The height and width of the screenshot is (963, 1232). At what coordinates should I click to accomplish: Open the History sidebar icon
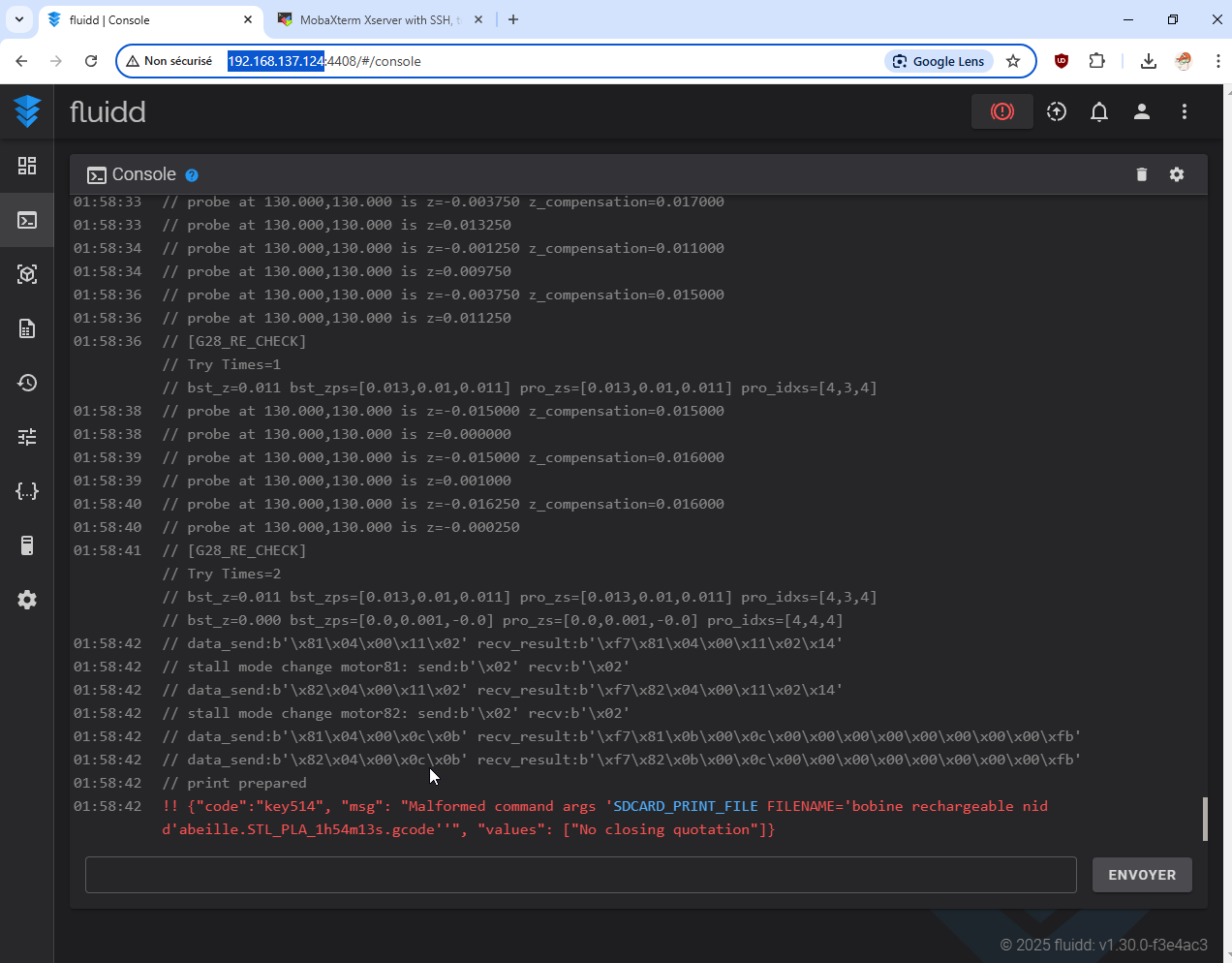(x=27, y=383)
